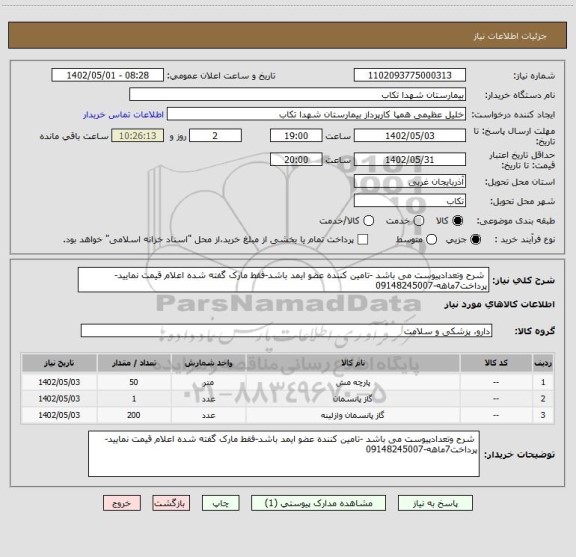Click the response deadline time 19:00 field

(296, 136)
